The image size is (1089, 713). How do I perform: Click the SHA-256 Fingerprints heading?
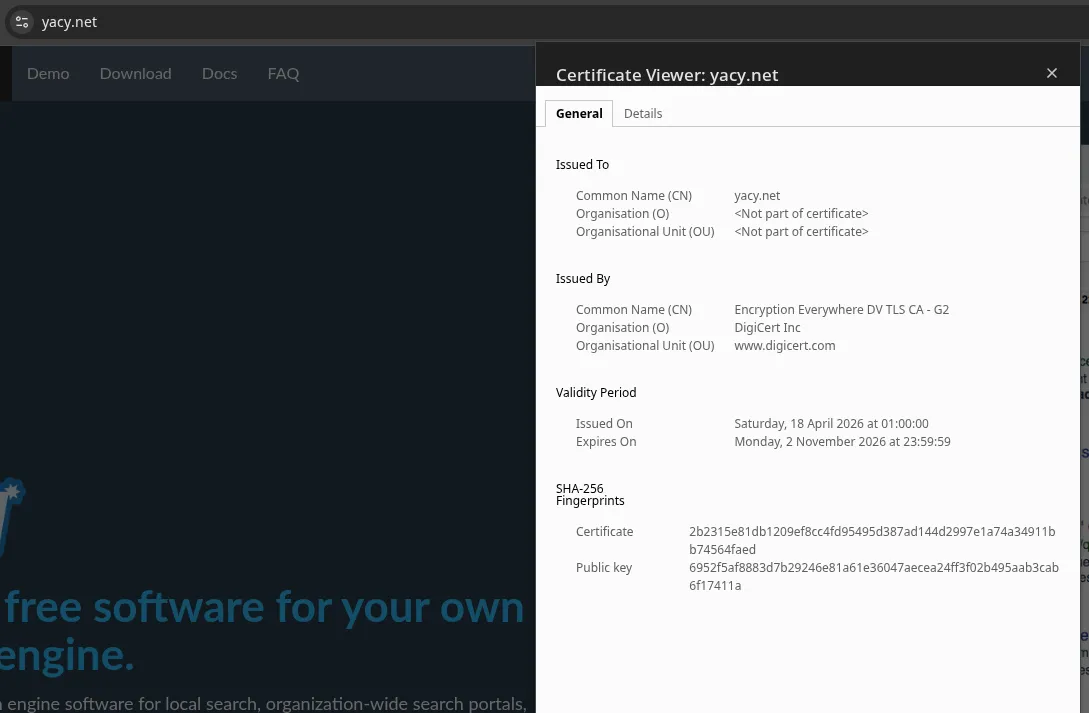coord(590,494)
